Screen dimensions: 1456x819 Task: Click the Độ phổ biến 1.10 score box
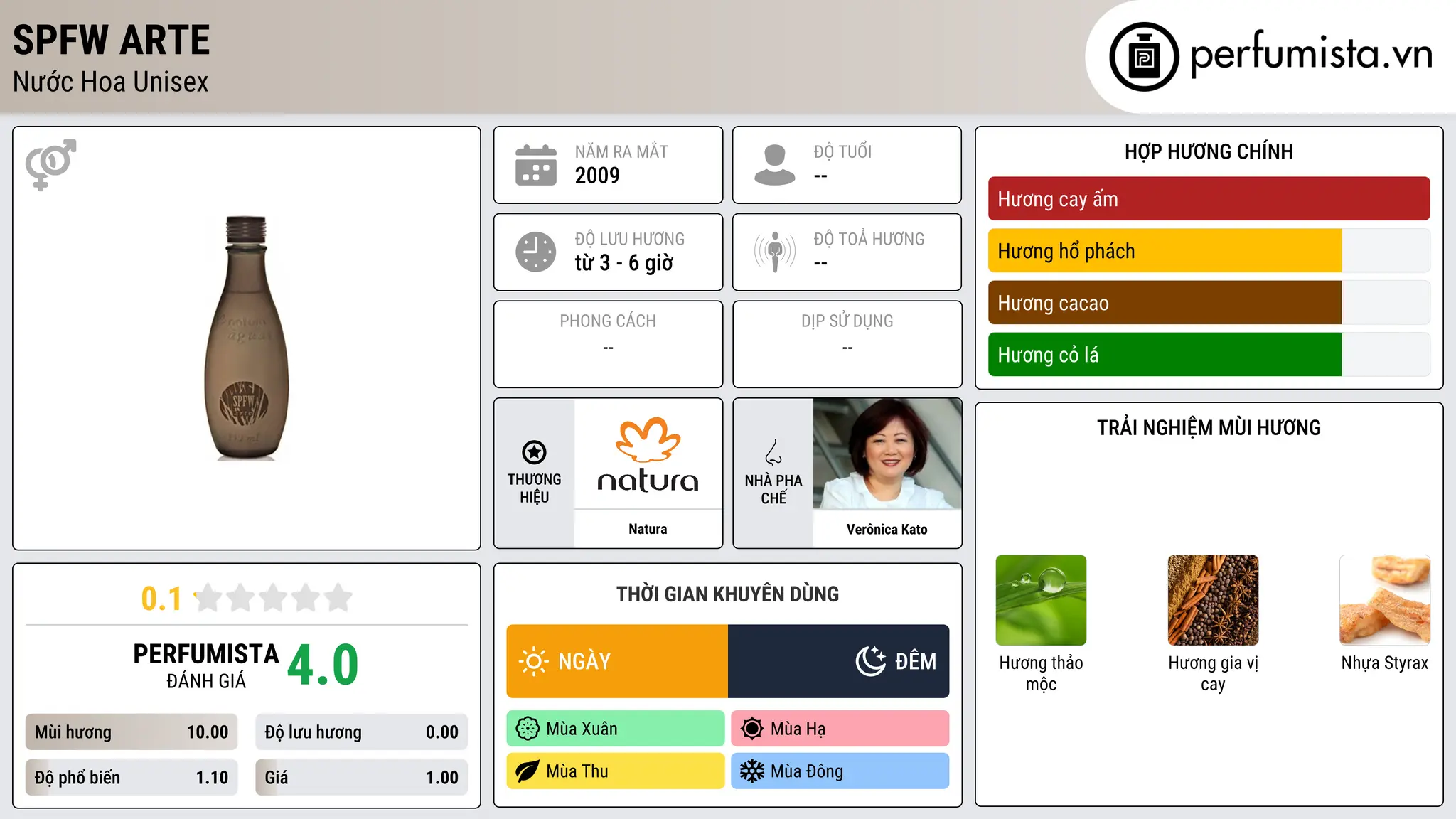point(132,778)
